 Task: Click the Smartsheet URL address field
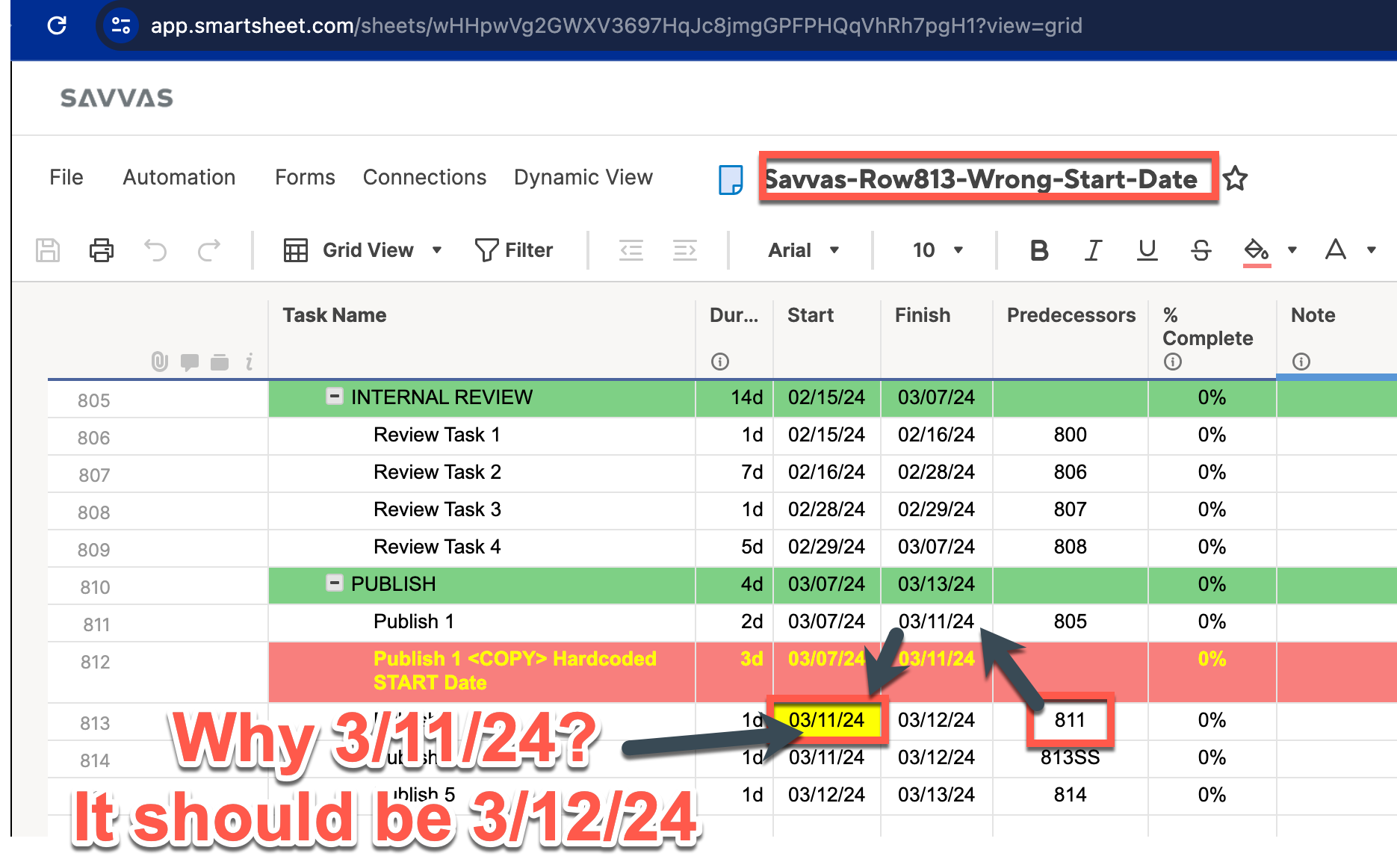click(616, 25)
